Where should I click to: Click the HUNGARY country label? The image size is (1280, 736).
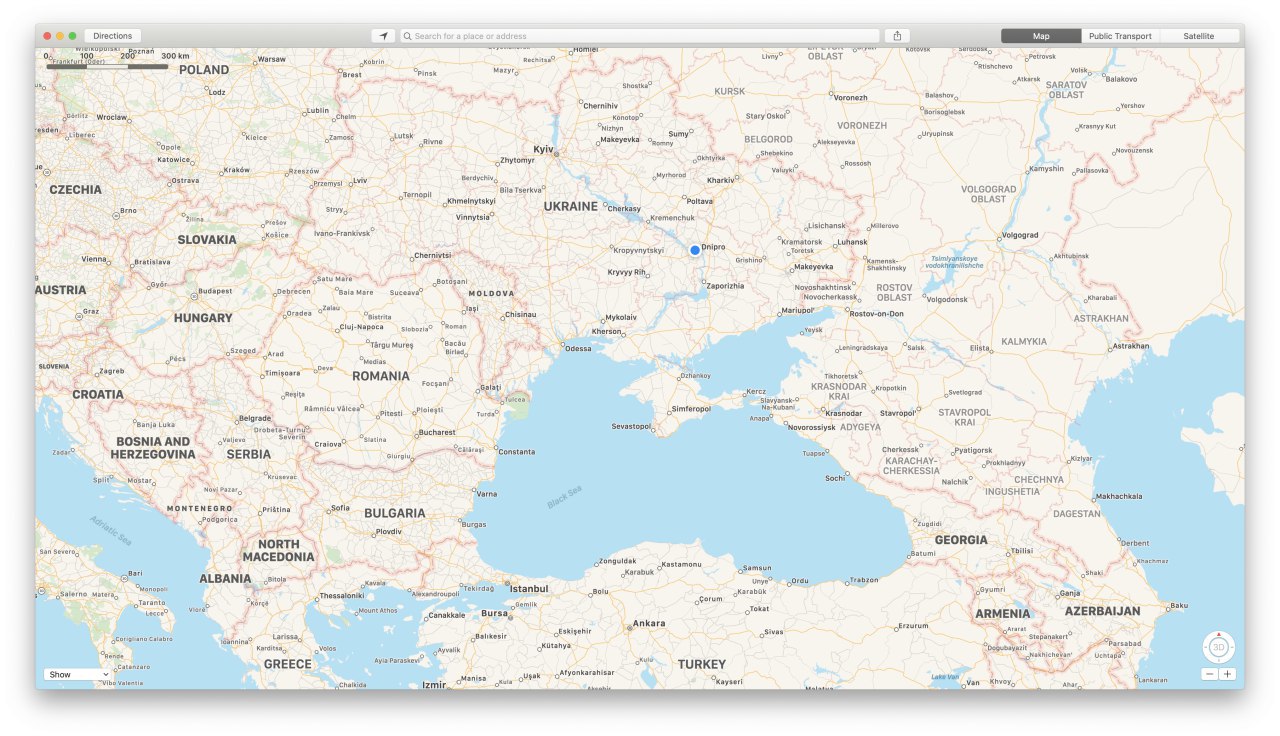coord(203,318)
